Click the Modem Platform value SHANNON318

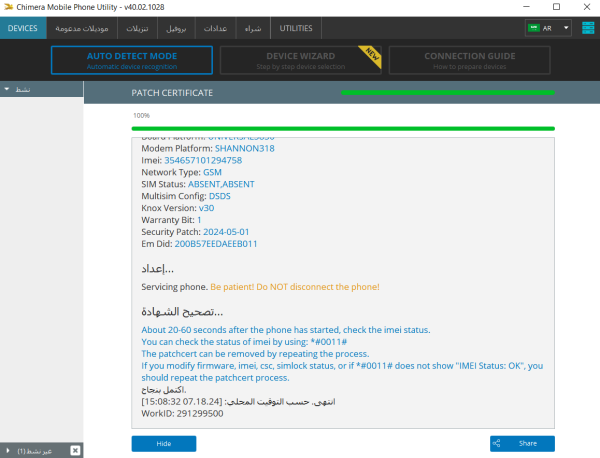[x=245, y=148]
